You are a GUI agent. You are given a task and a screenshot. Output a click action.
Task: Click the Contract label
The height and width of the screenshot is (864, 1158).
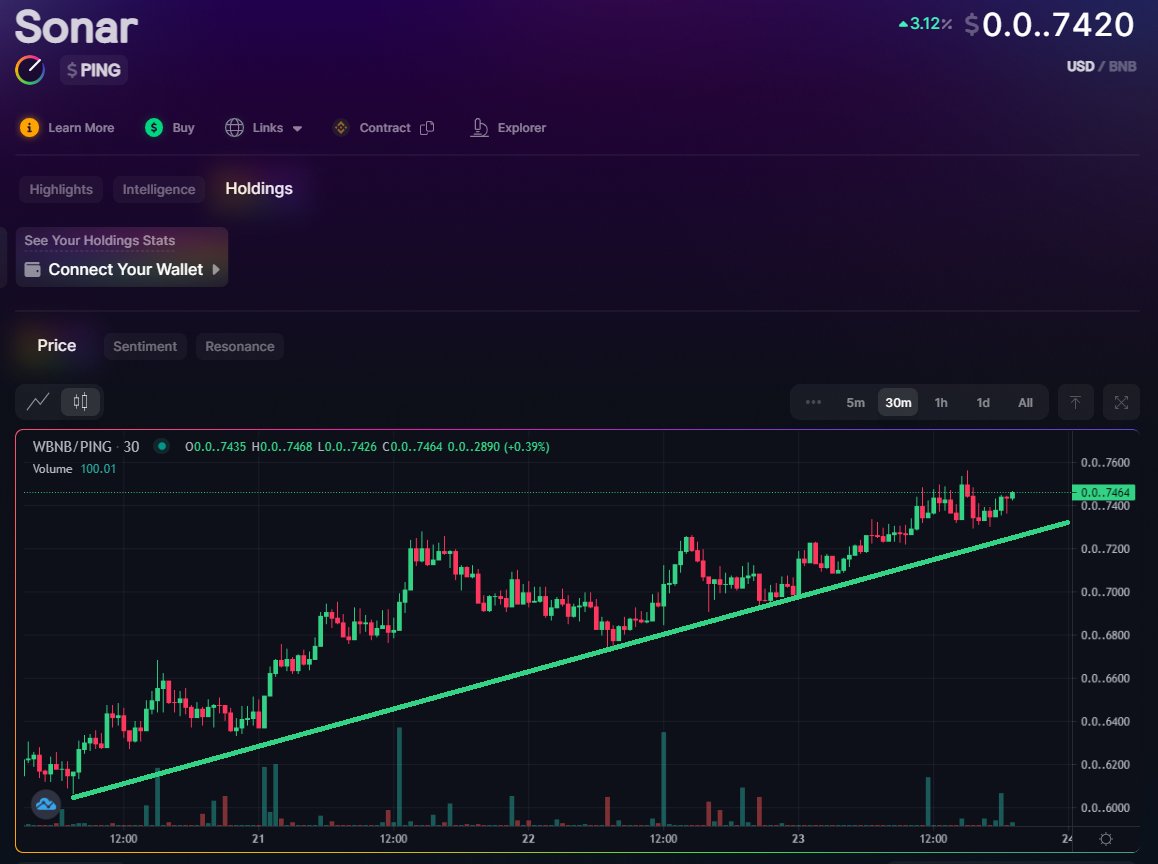click(385, 128)
